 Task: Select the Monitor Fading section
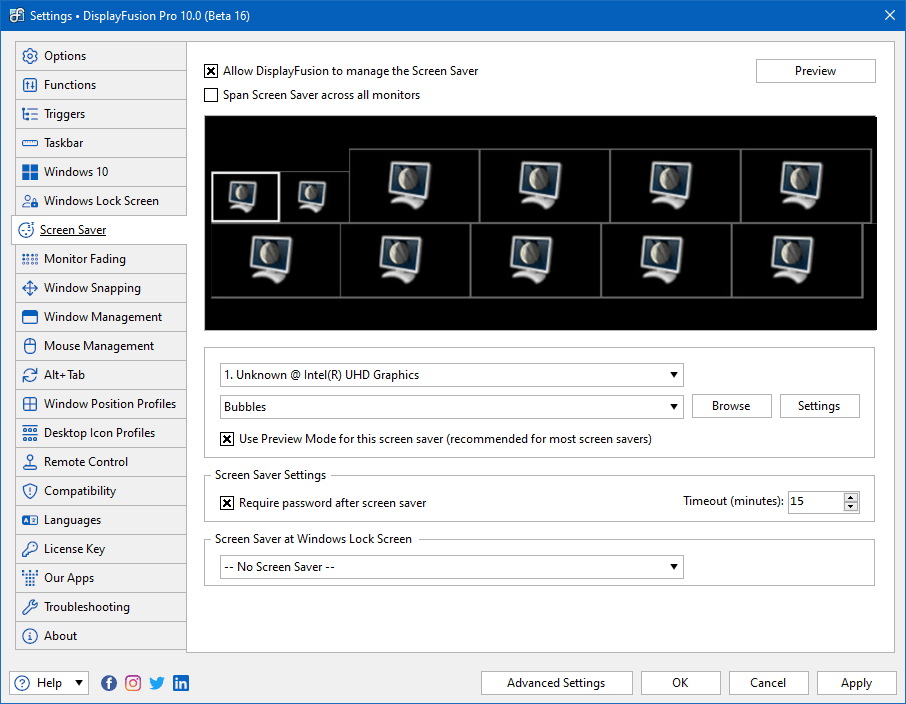coord(80,258)
